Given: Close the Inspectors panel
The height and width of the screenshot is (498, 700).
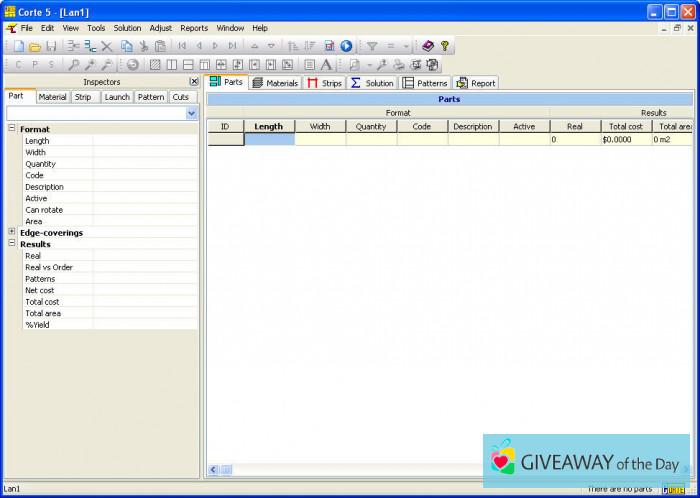Looking at the screenshot, I should click(194, 82).
